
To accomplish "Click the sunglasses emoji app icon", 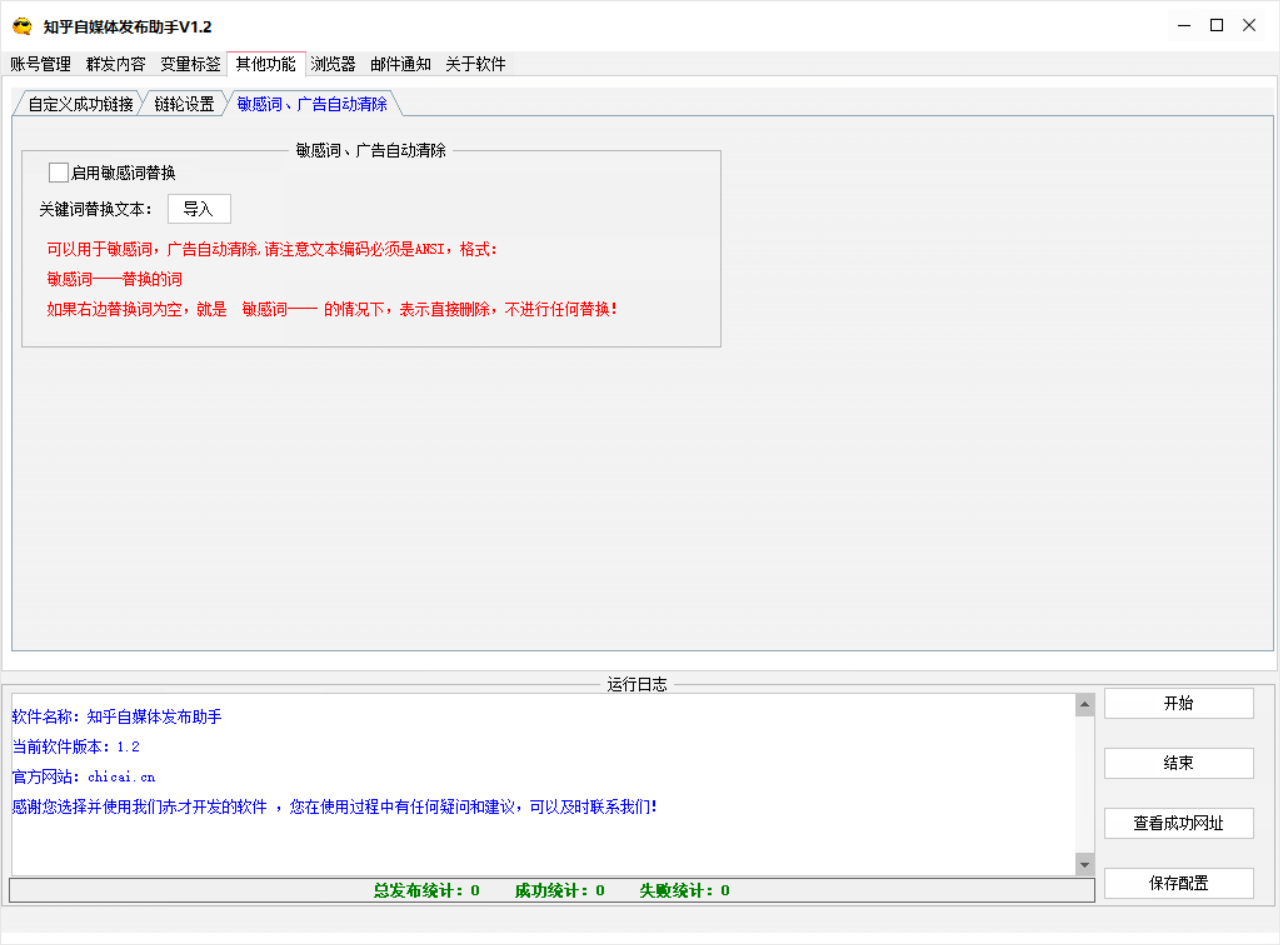I will click(x=22, y=26).
